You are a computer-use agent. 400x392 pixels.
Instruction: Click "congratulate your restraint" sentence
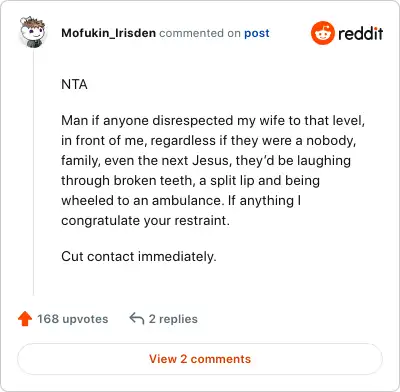[x=145, y=221]
